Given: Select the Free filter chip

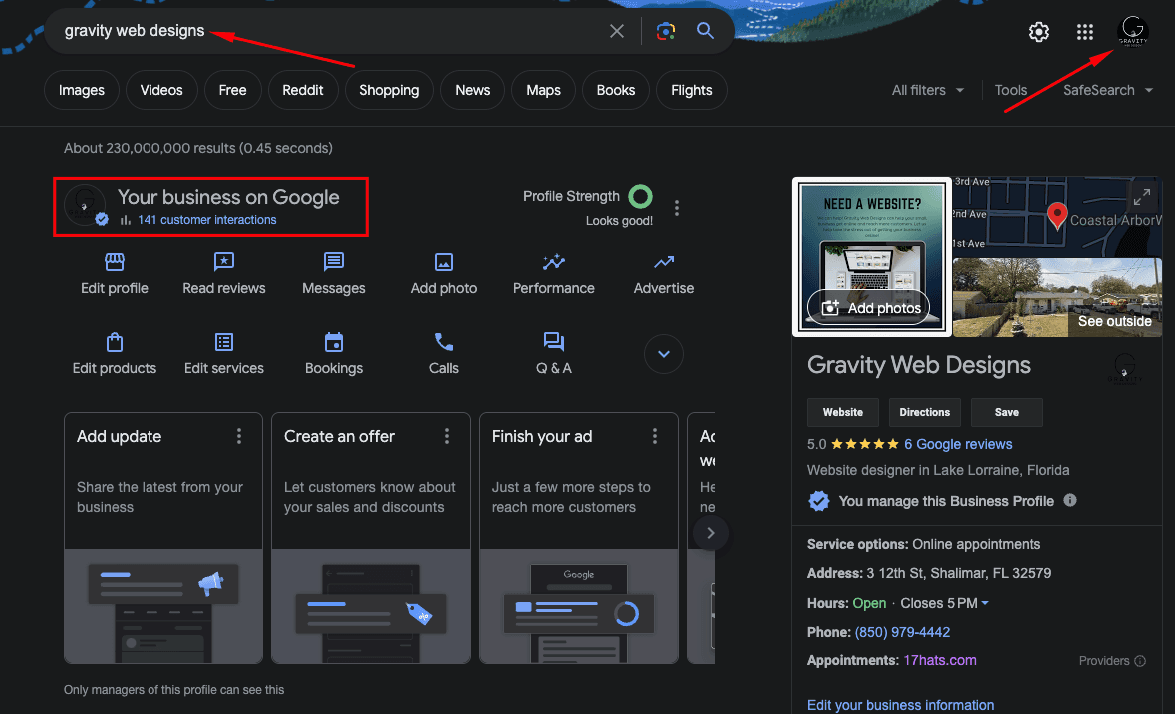Looking at the screenshot, I should [x=232, y=90].
